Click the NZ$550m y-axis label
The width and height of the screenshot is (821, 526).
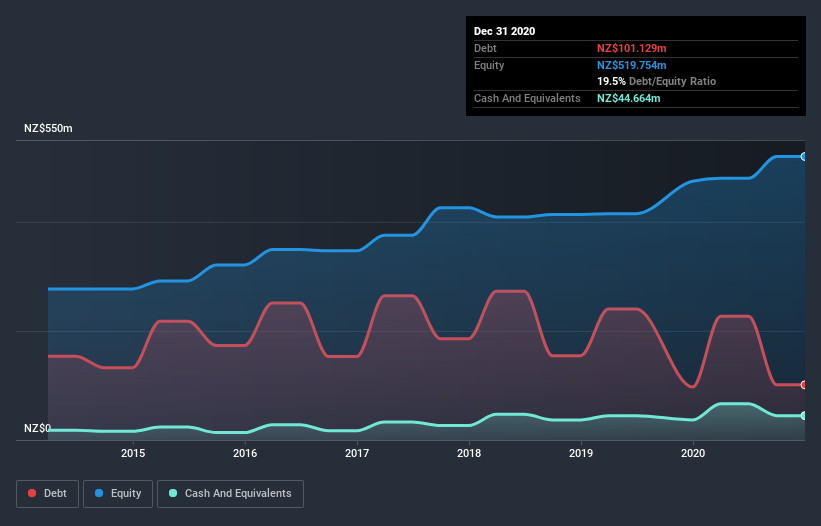click(x=48, y=128)
